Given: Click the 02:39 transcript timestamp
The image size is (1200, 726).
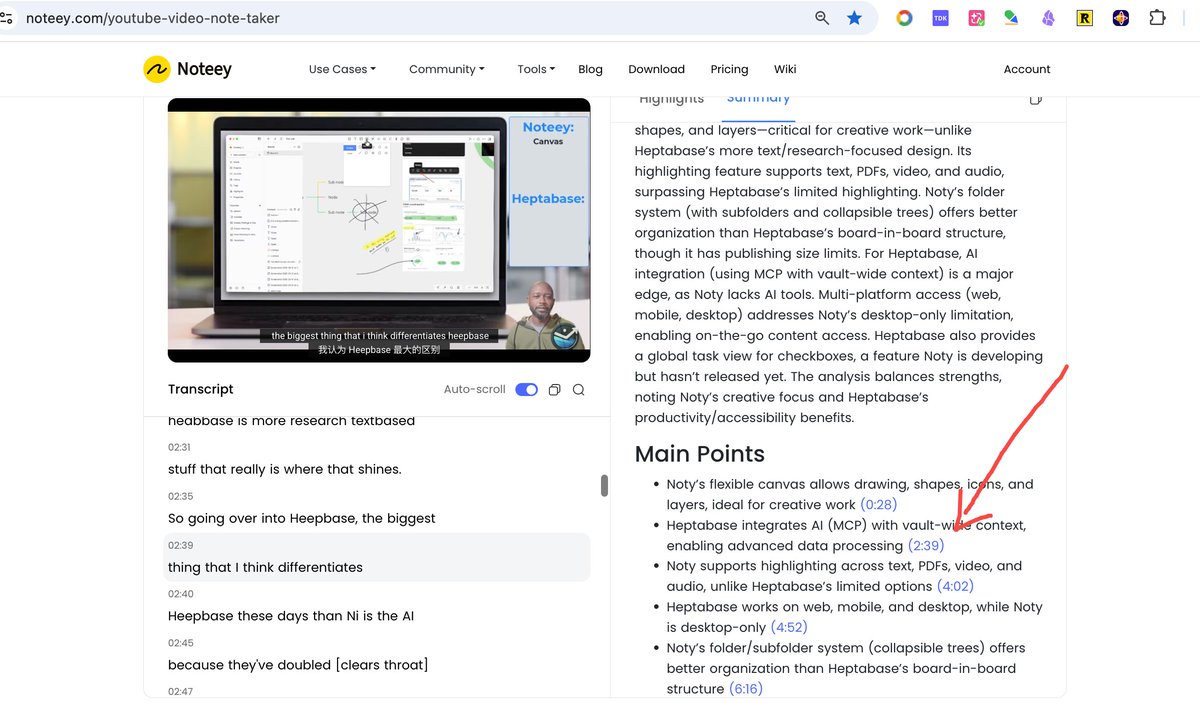Looking at the screenshot, I should 180,545.
